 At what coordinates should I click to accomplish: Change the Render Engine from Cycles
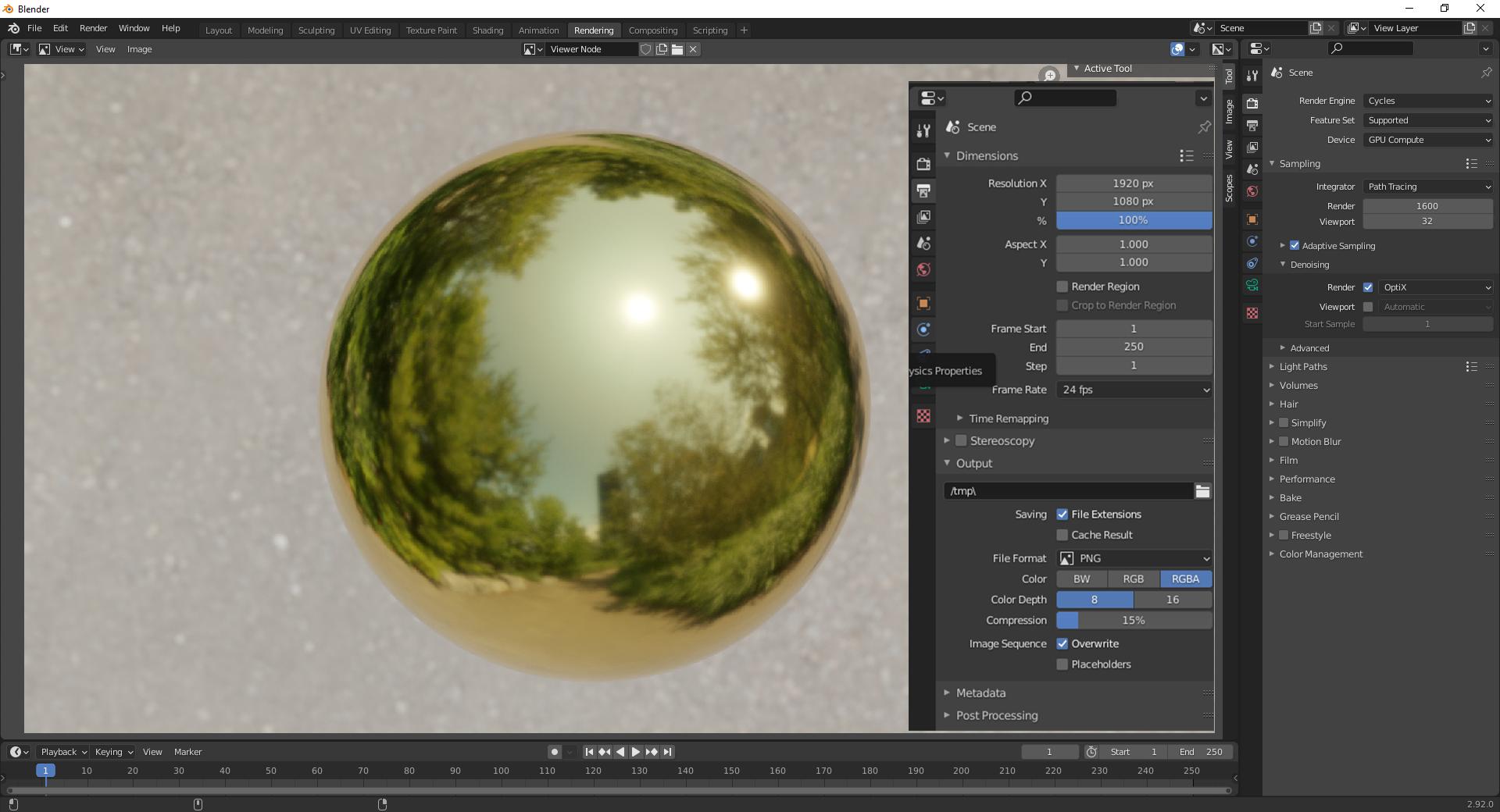pyautogui.click(x=1427, y=101)
